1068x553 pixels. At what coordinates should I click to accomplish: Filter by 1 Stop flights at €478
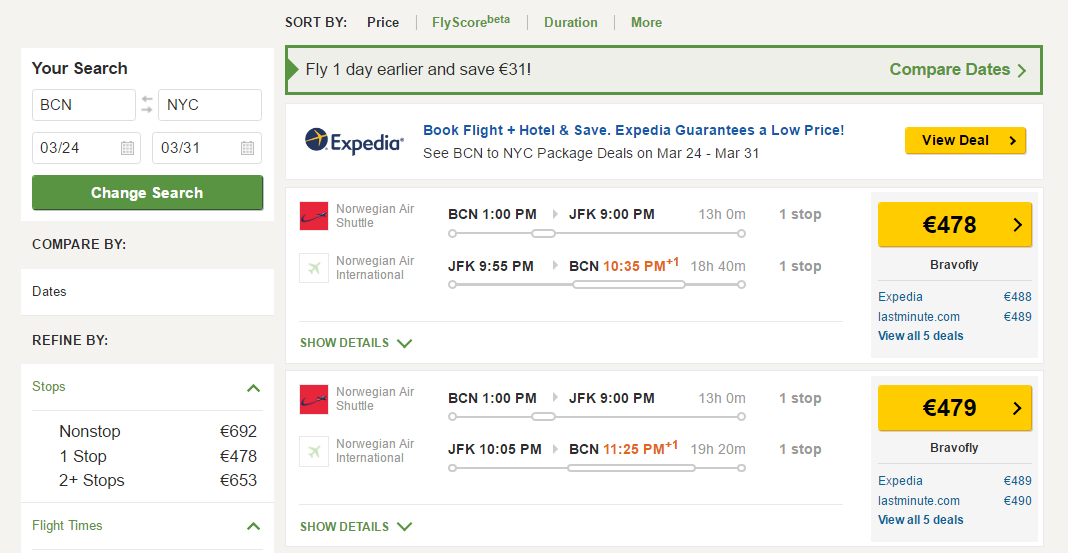[158, 456]
